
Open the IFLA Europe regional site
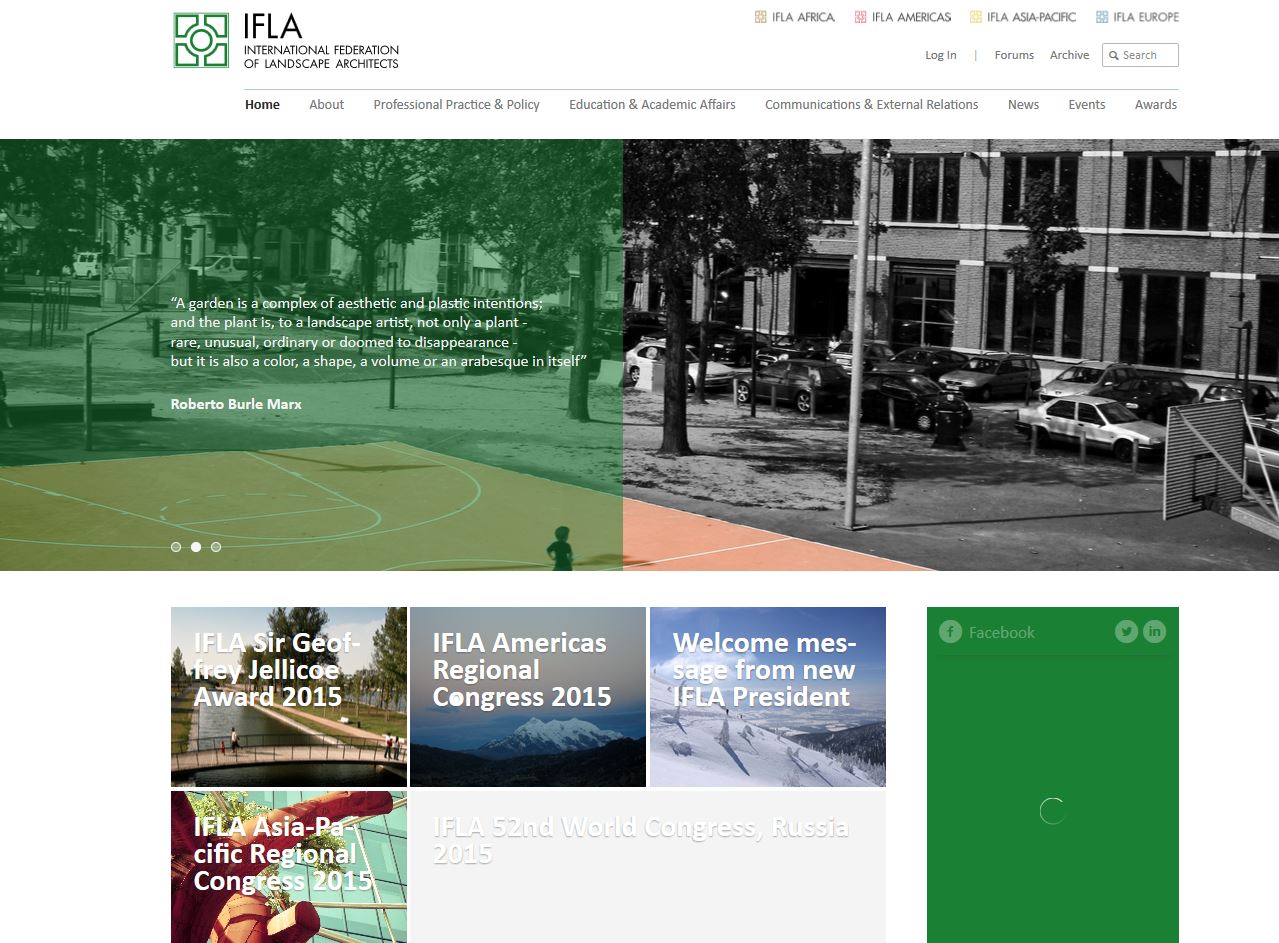(1137, 17)
